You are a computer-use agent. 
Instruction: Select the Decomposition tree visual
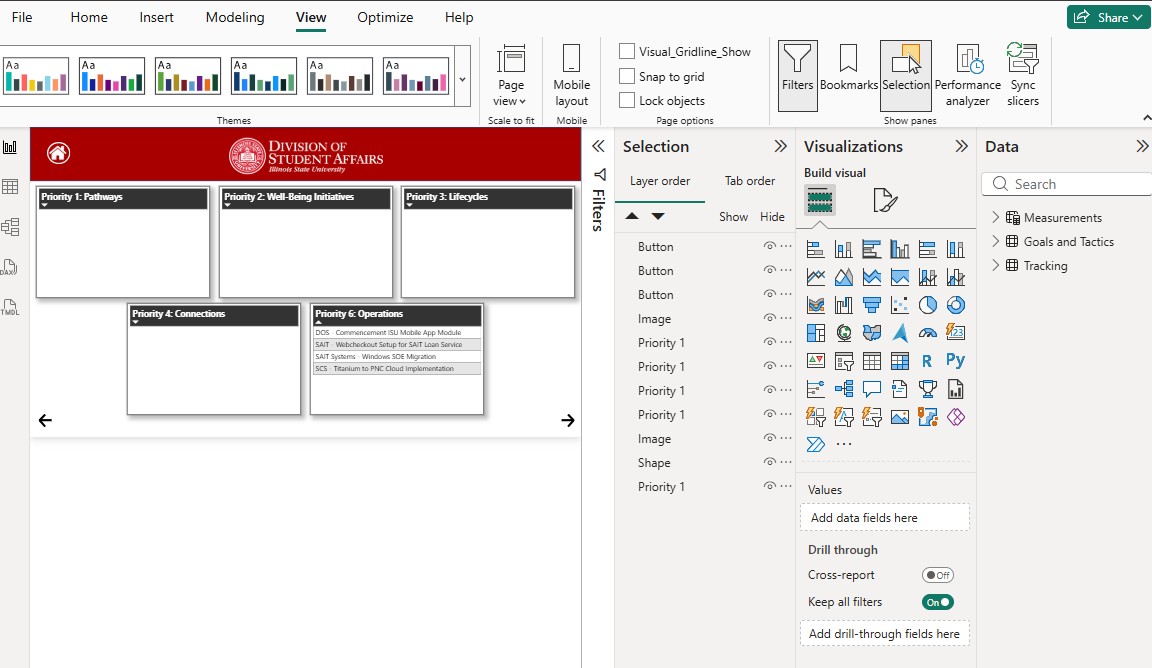coord(843,388)
